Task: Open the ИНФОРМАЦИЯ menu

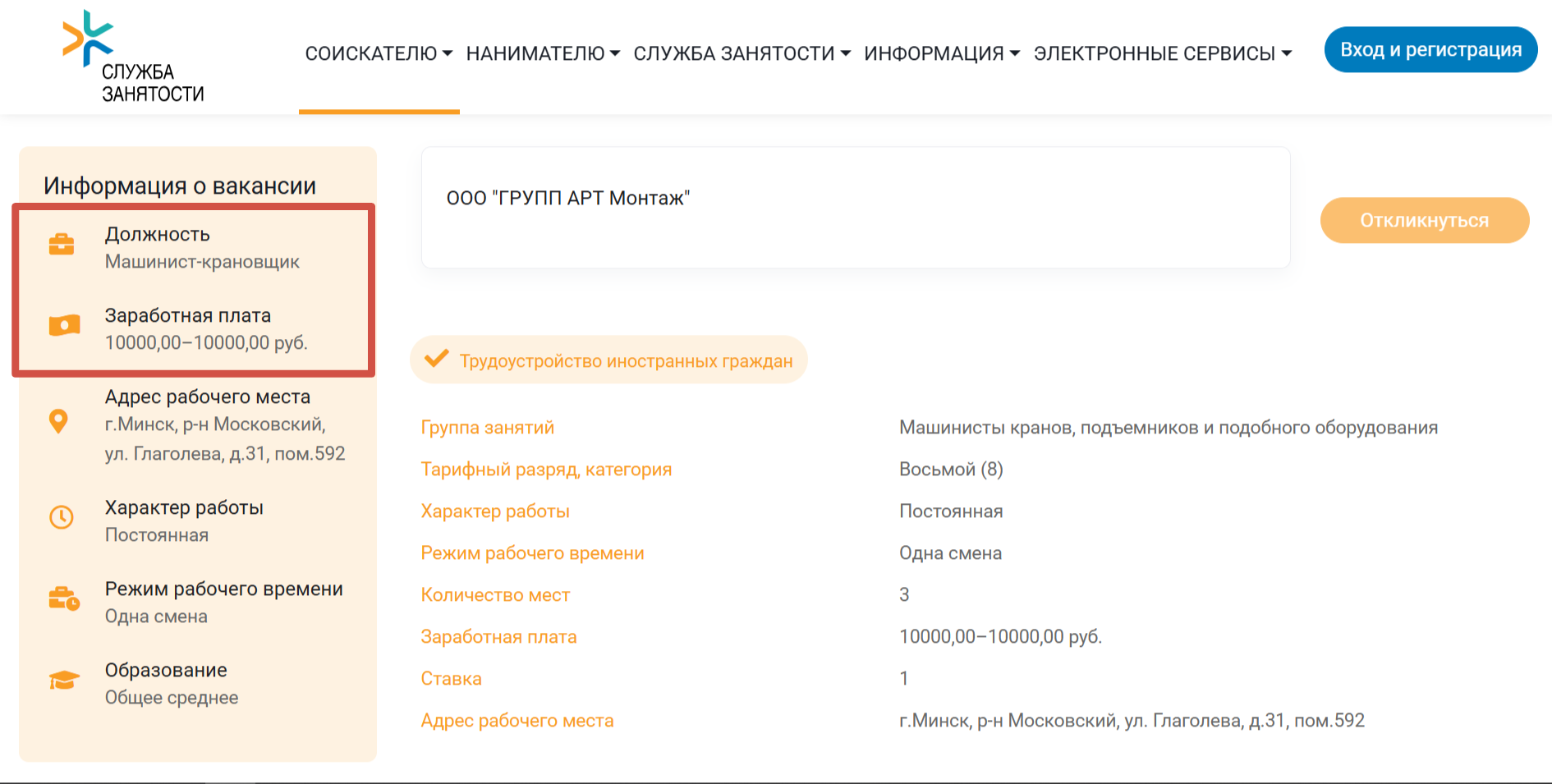Action: click(941, 53)
